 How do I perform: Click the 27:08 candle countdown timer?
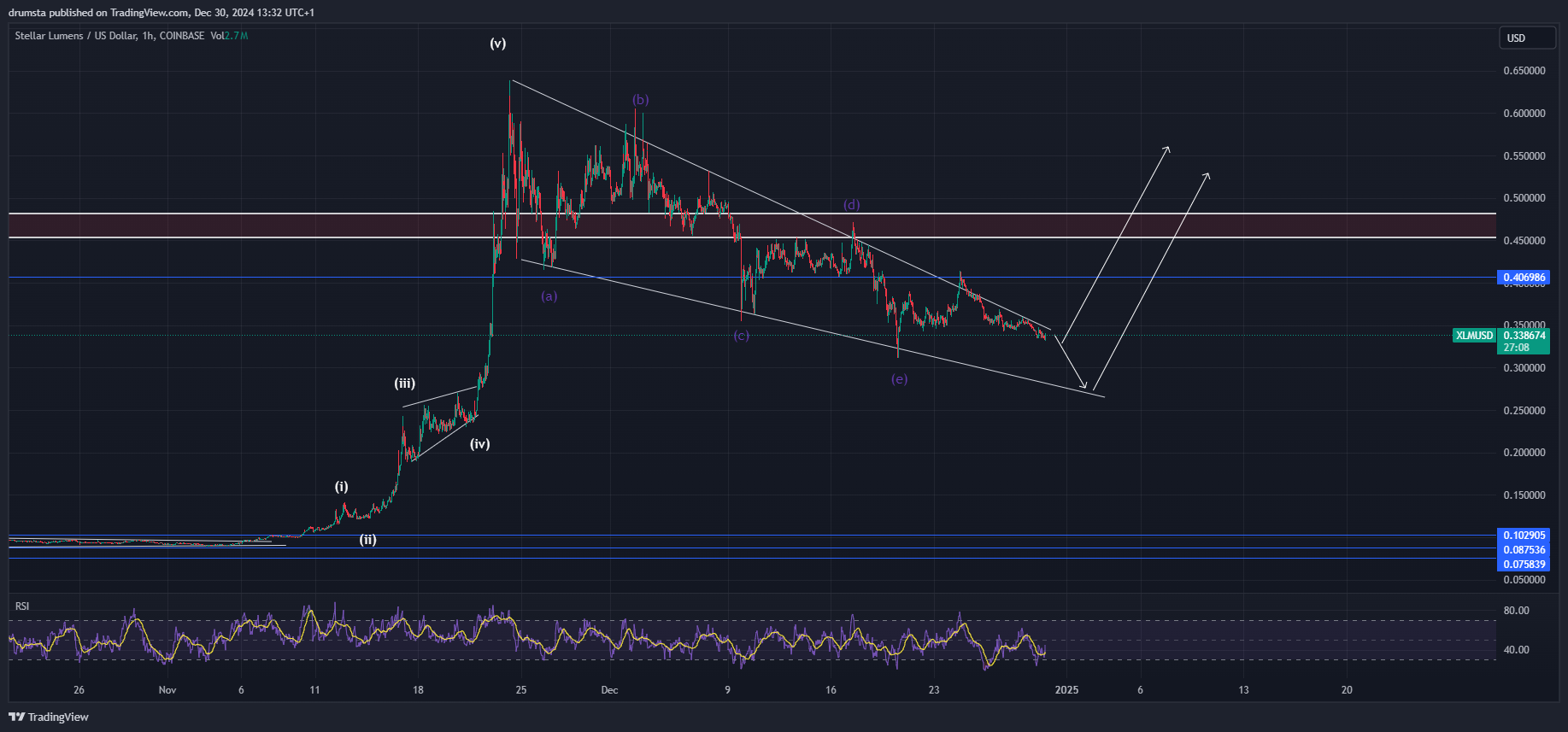(1517, 348)
